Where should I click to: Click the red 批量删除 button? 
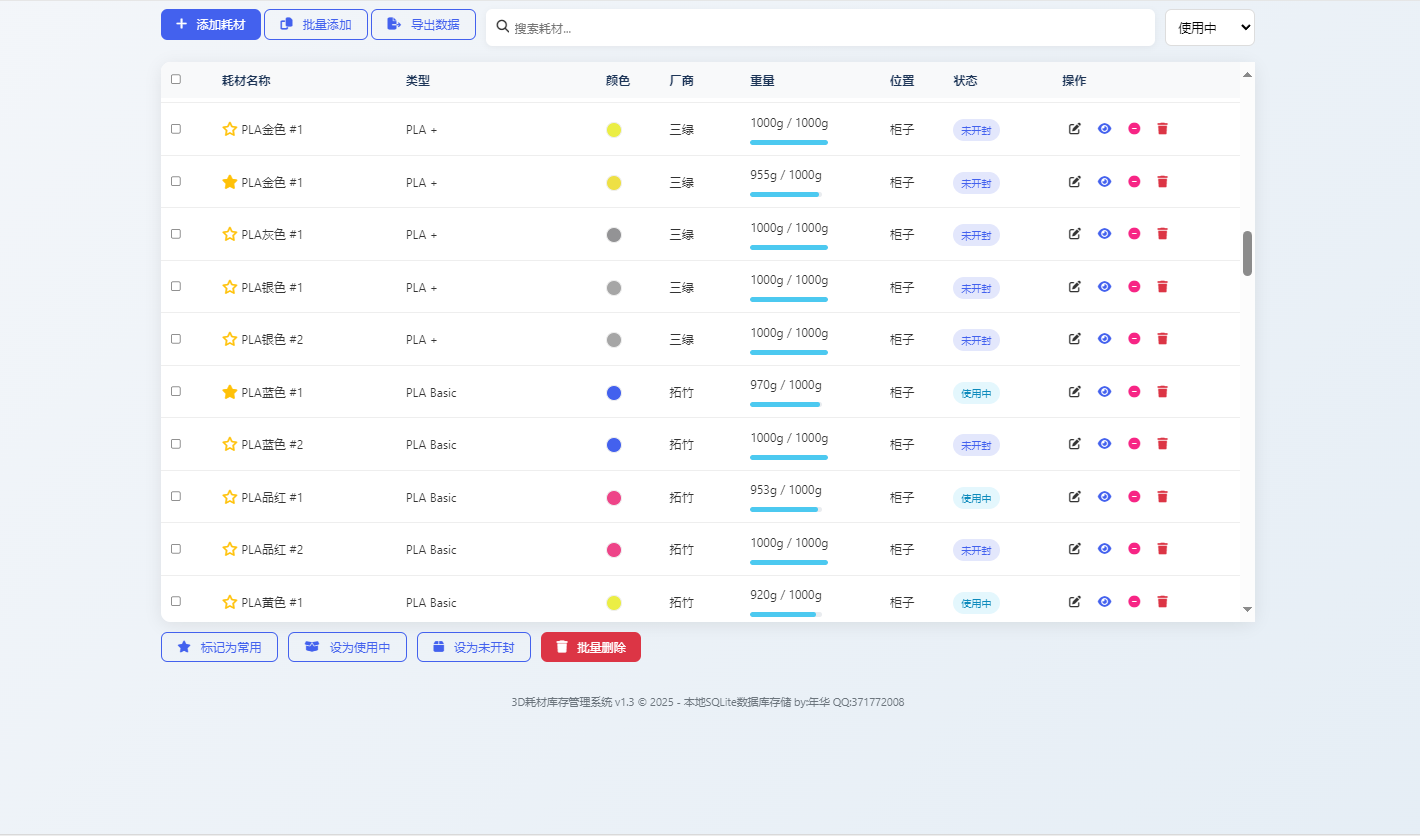pos(590,647)
